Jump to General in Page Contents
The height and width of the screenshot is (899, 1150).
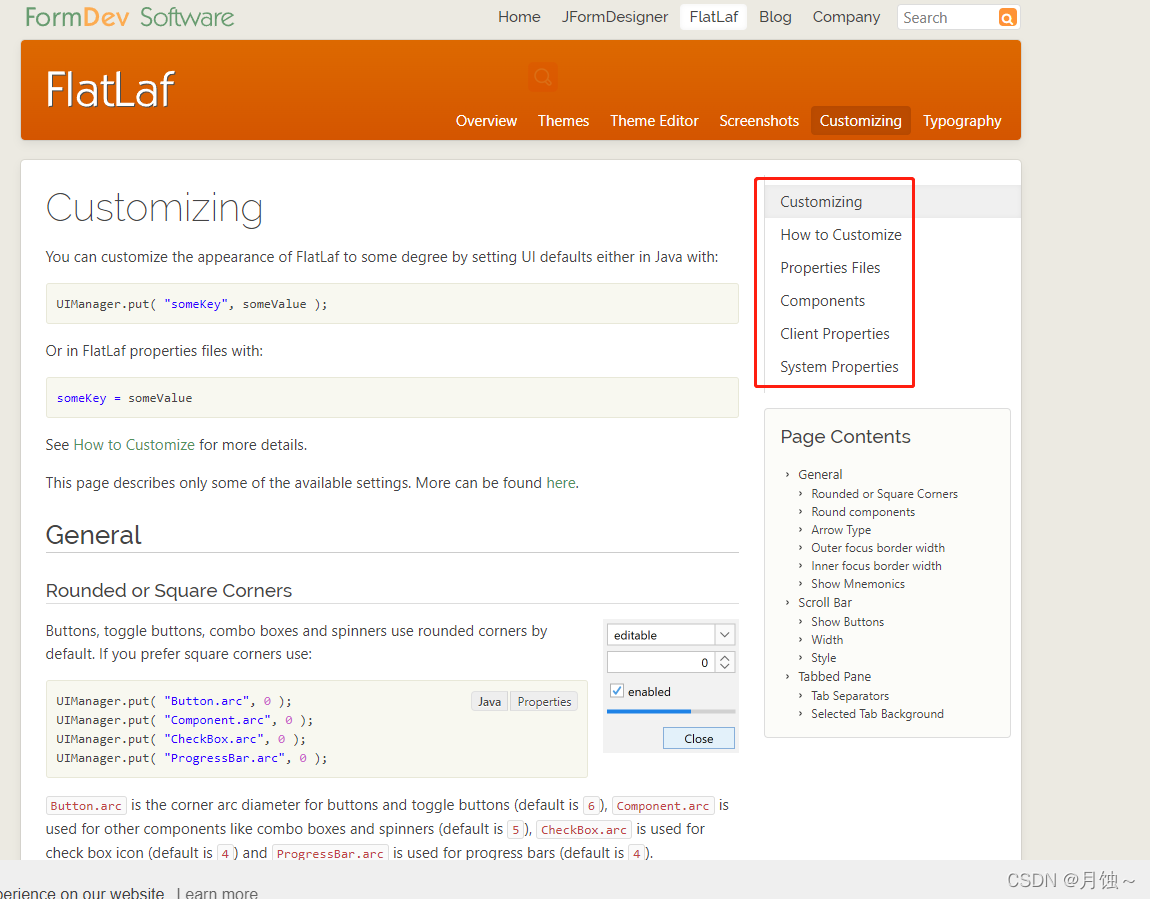click(x=820, y=474)
